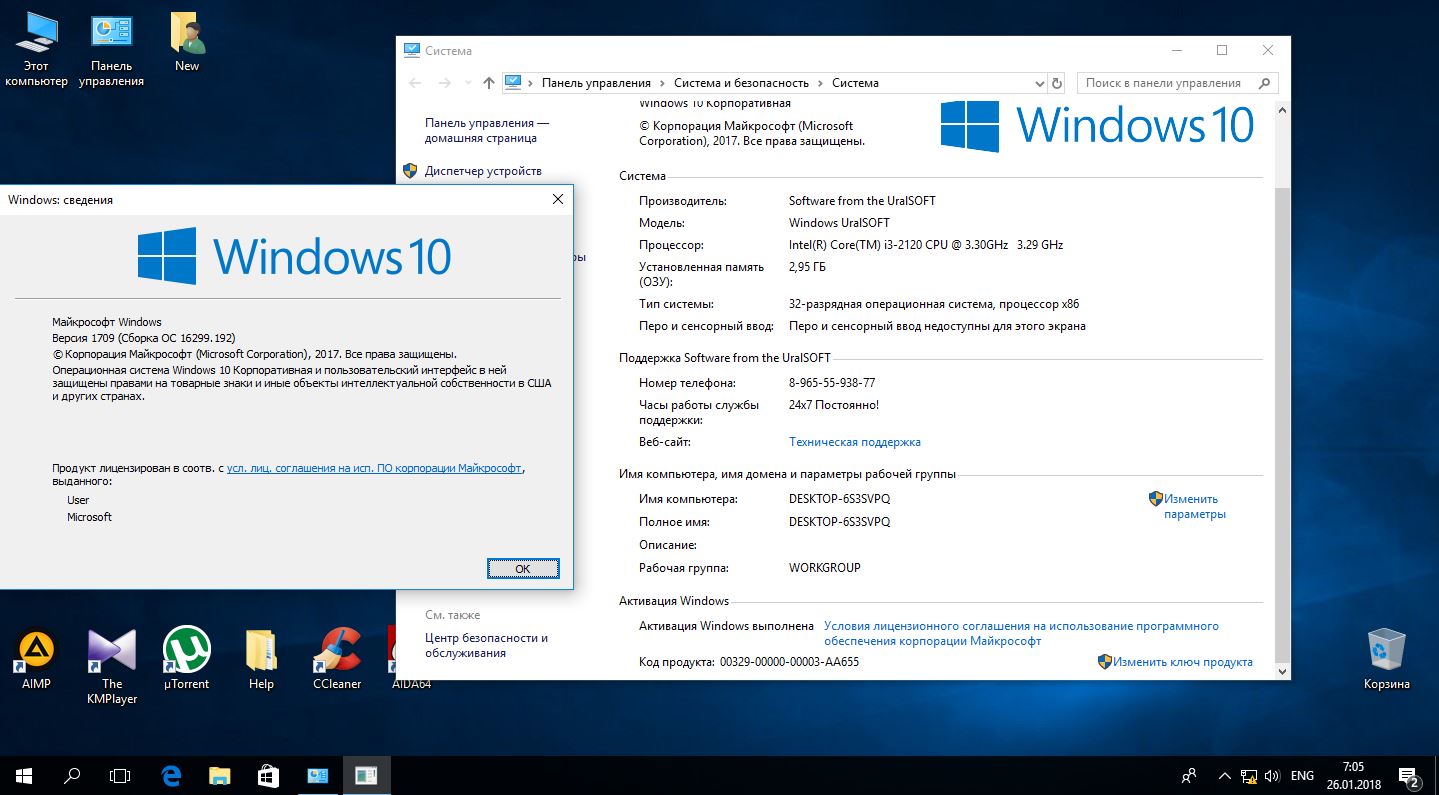Open CCleaner desktop shortcut
Viewport: 1439px width, 795px height.
337,650
